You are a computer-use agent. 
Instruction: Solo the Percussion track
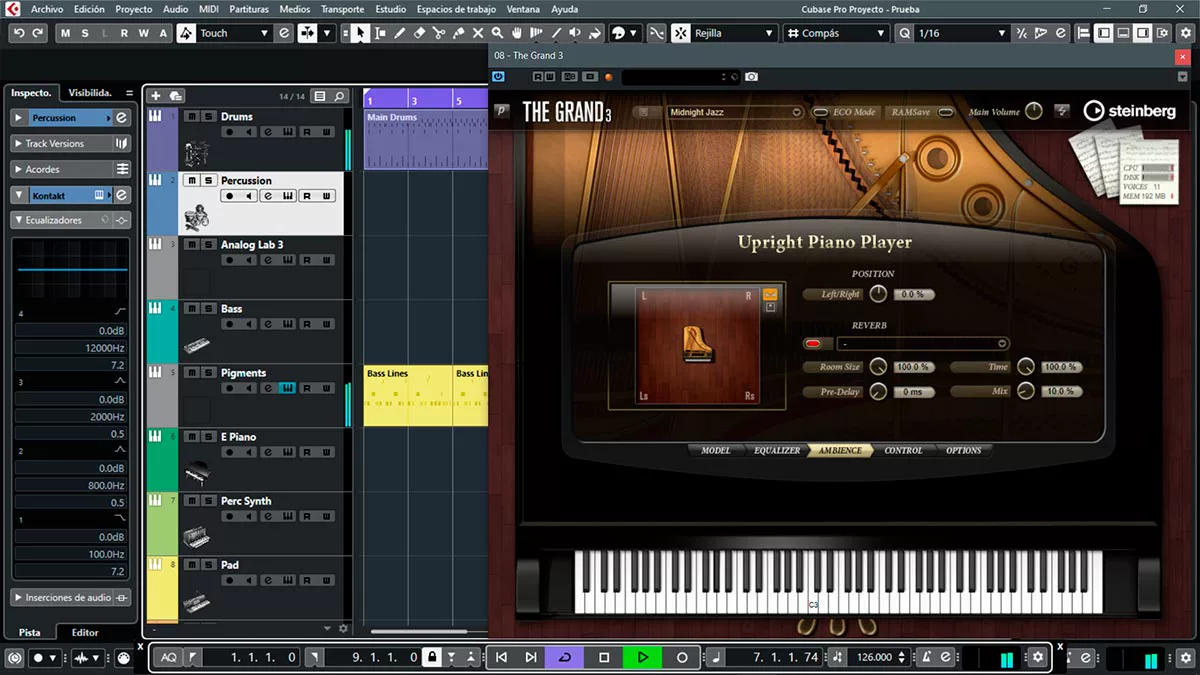point(208,180)
